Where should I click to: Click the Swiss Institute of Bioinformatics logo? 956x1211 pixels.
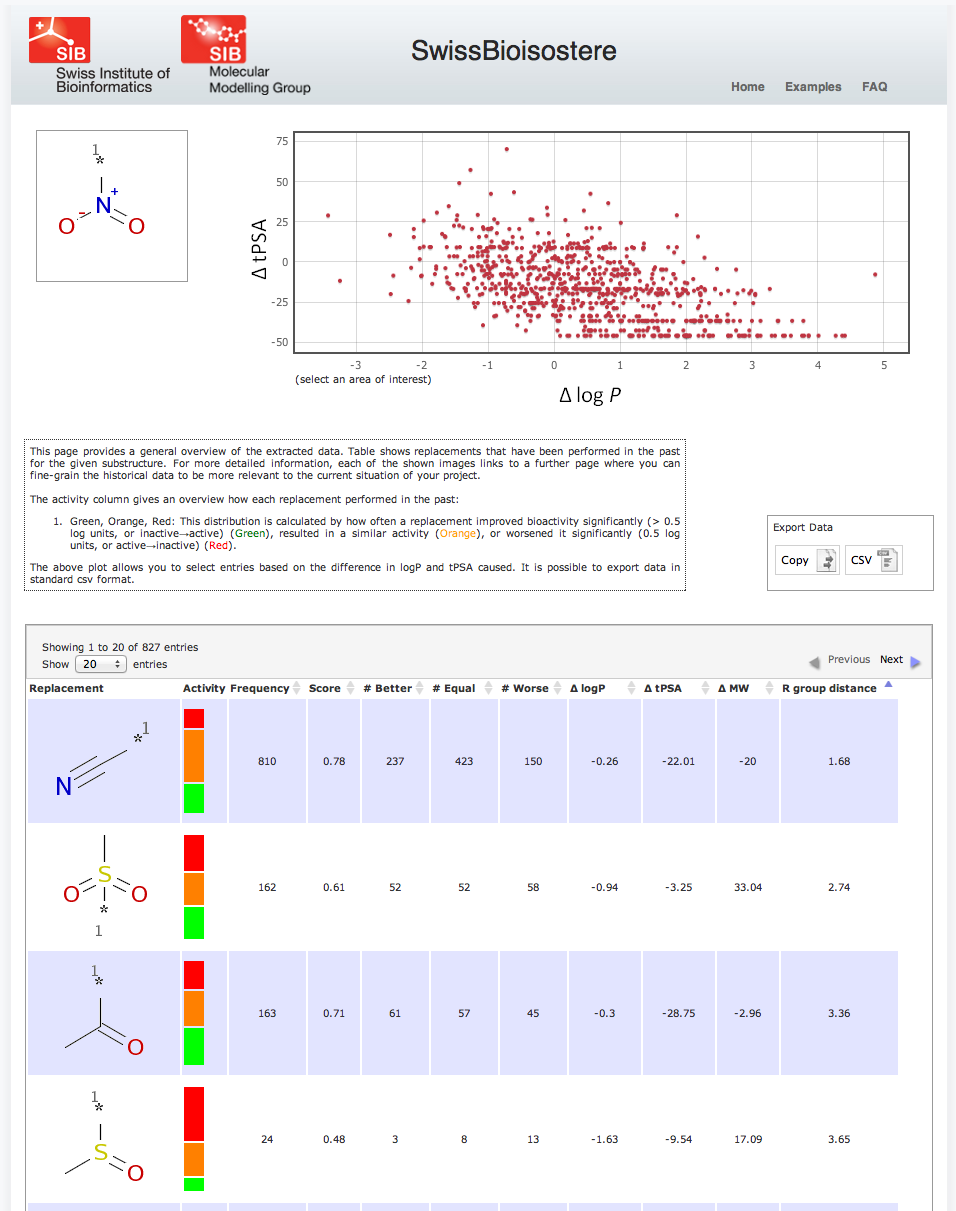98,56
